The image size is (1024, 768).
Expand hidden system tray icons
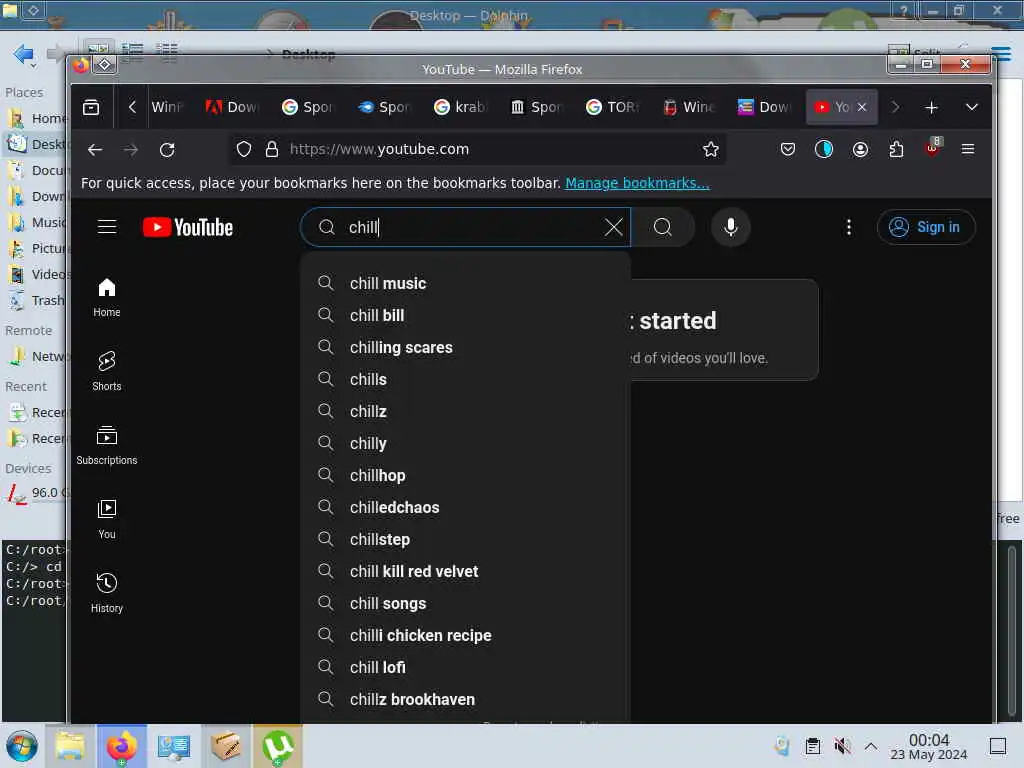[x=871, y=746]
